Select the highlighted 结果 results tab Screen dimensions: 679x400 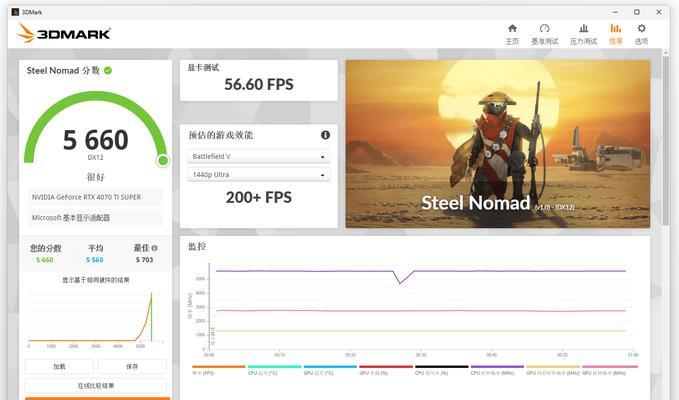pos(615,34)
